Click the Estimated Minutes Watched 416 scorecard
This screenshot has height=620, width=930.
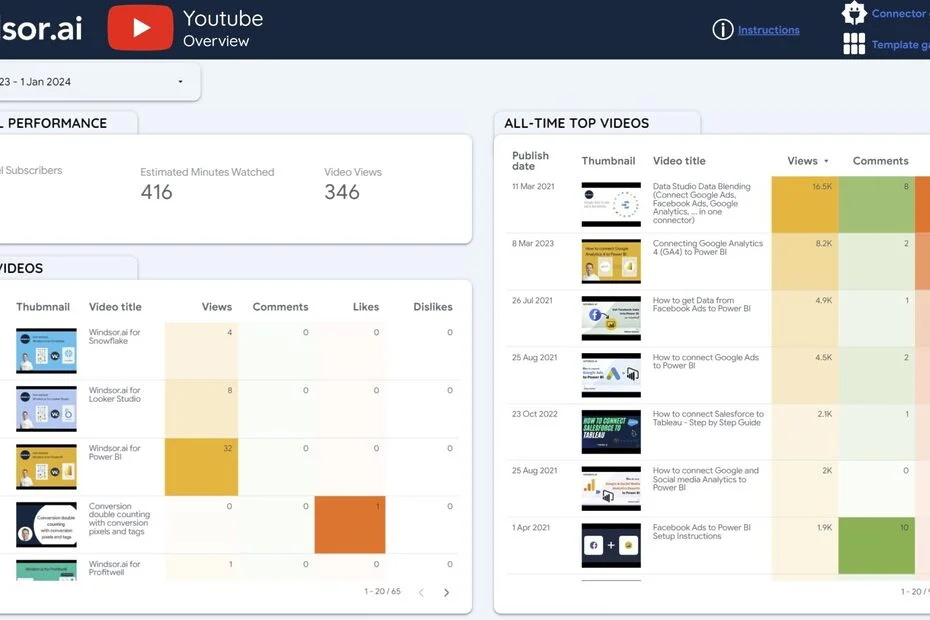207,184
